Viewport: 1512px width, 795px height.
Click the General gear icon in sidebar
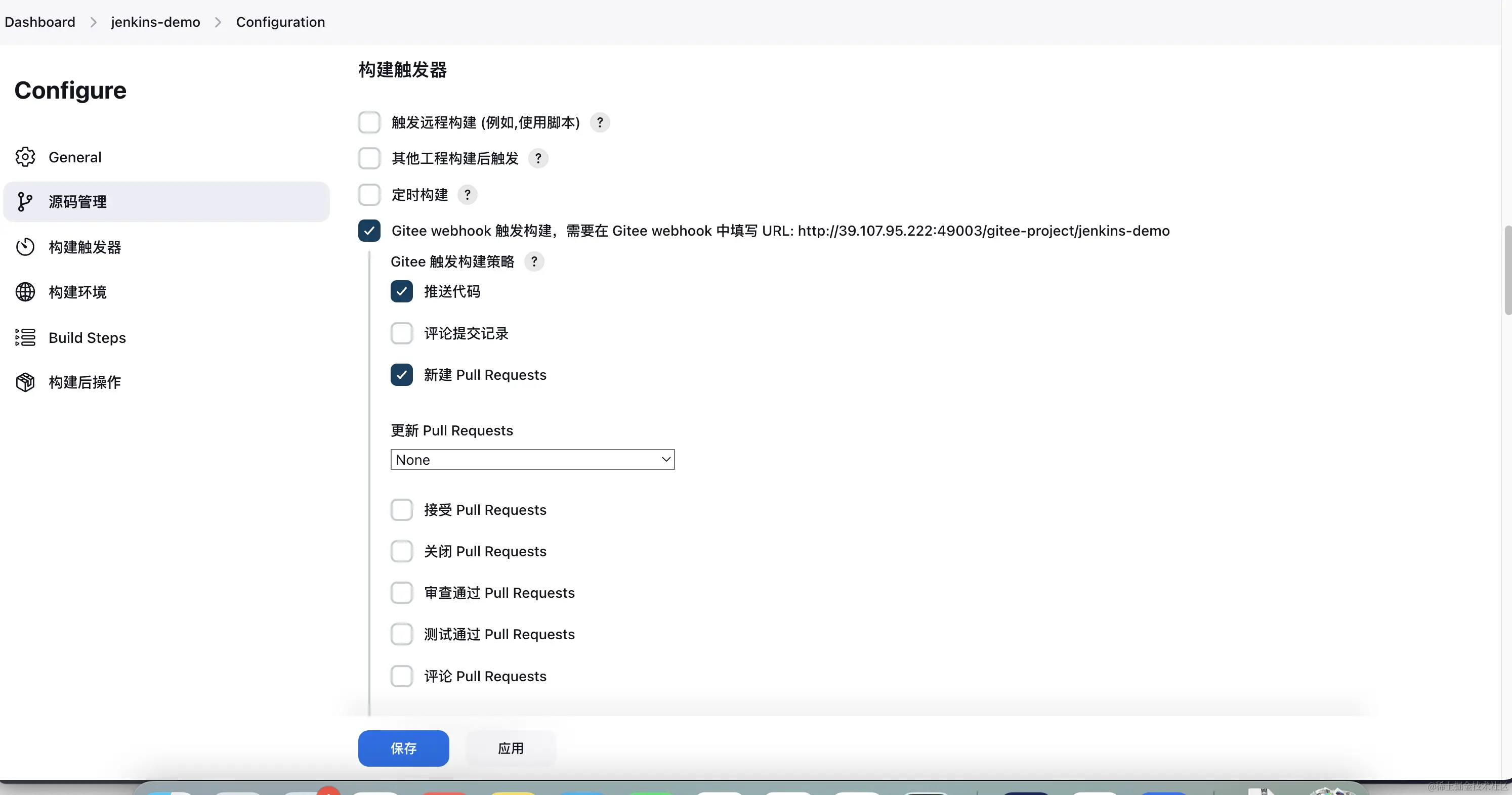[x=25, y=157]
